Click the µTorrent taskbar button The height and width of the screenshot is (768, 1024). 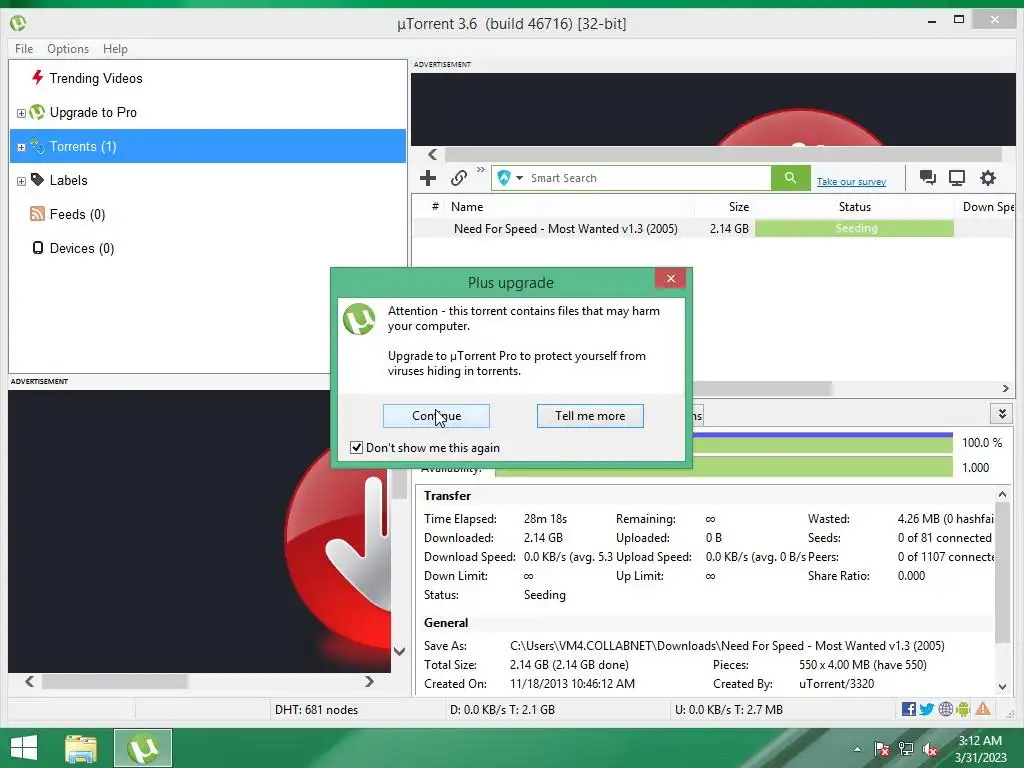[x=143, y=748]
